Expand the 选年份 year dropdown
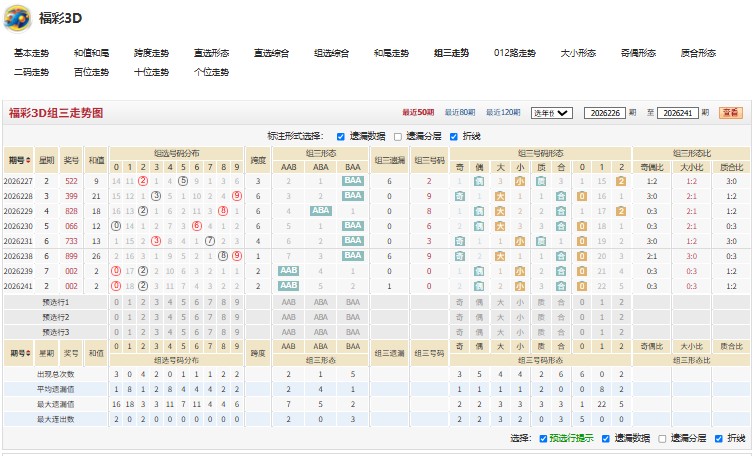Screen dimensions: 756x456 pos(552,113)
